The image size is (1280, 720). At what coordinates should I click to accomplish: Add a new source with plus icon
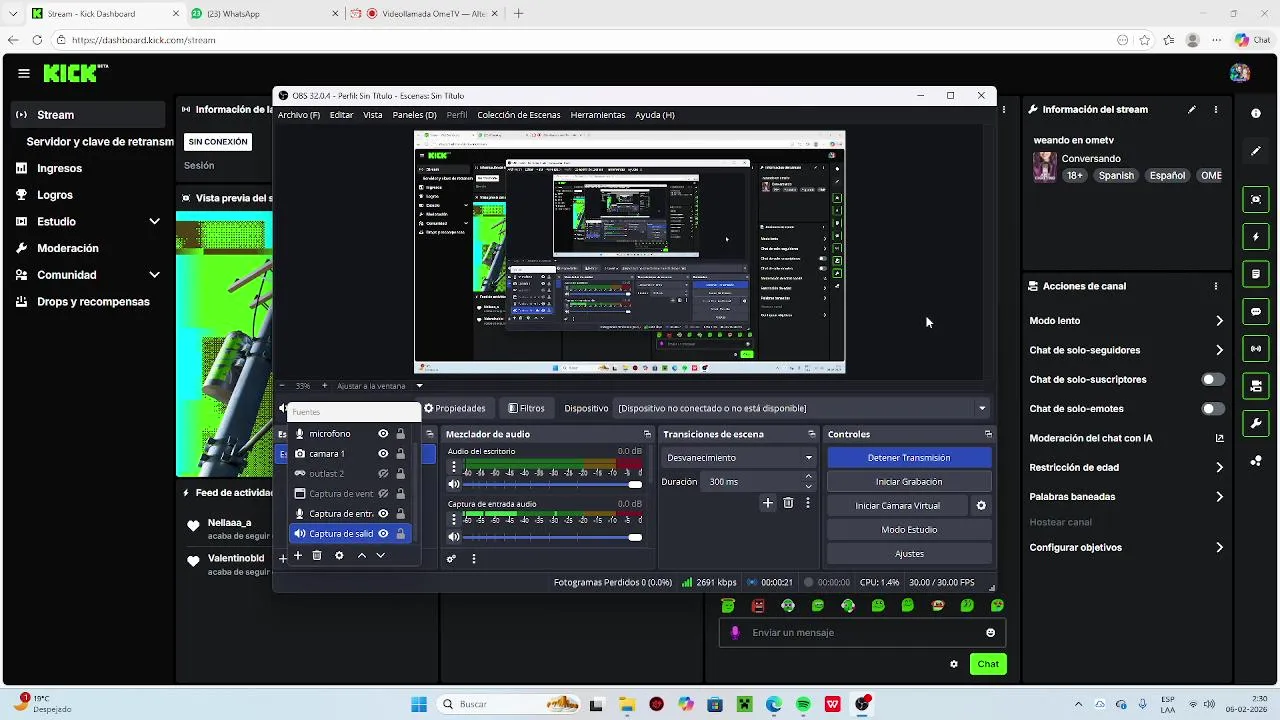[297, 556]
